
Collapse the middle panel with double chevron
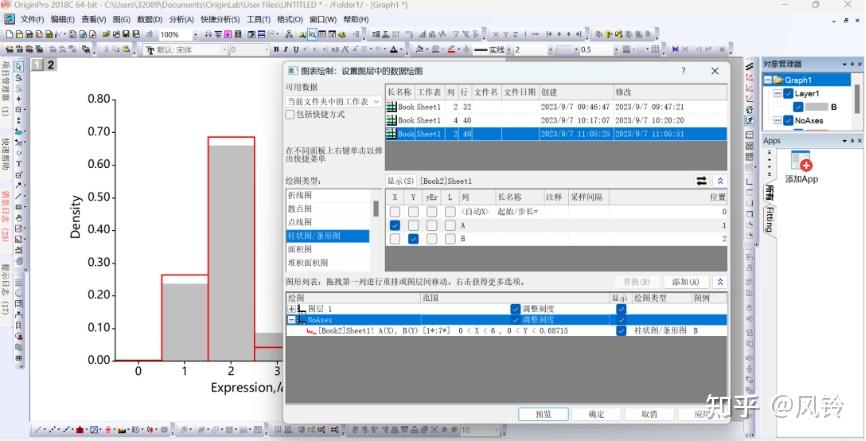coord(720,181)
